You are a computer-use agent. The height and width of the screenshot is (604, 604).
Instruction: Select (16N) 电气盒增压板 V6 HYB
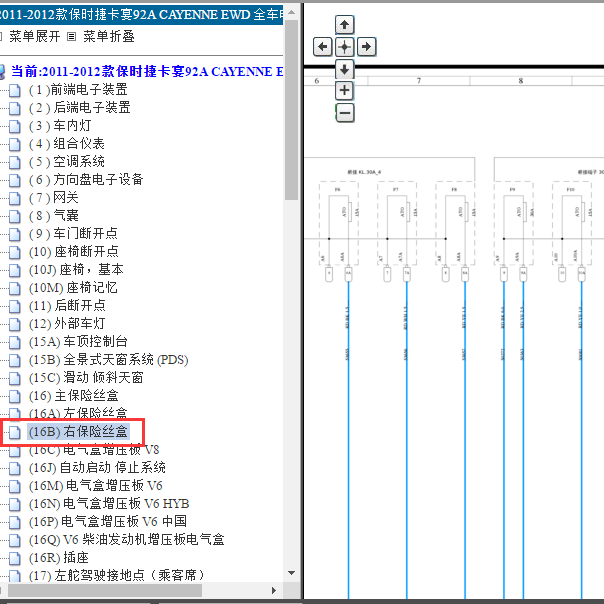tap(109, 504)
